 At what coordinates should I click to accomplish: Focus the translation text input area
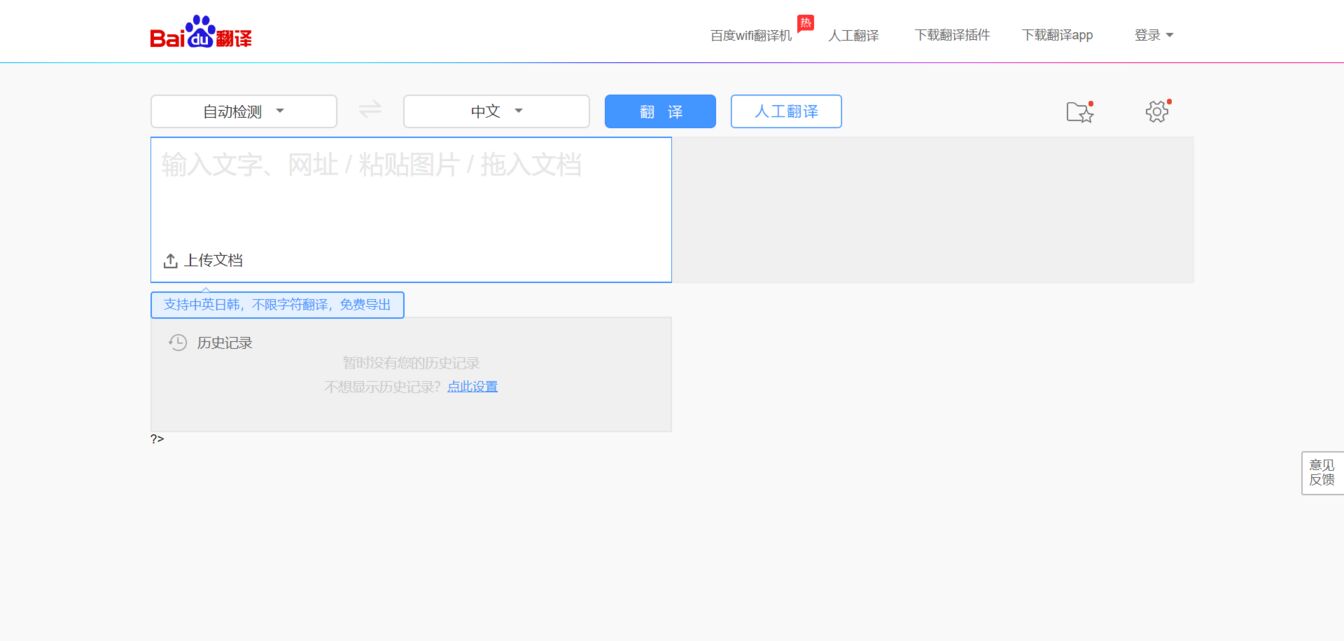point(411,209)
